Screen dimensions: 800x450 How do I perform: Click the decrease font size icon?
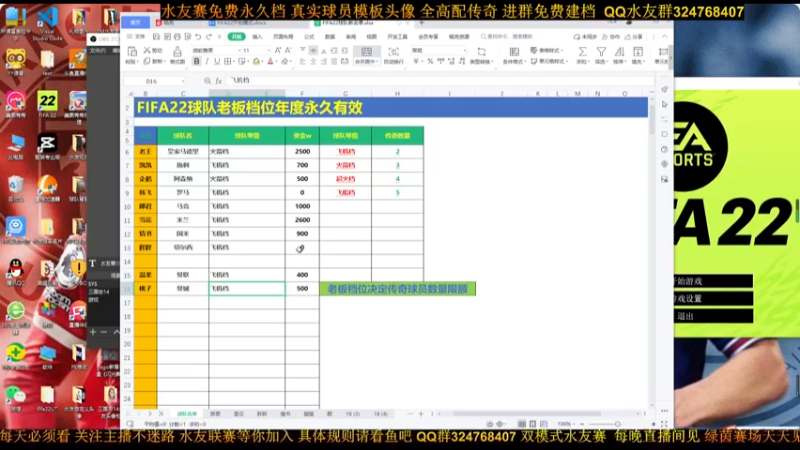[x=288, y=50]
